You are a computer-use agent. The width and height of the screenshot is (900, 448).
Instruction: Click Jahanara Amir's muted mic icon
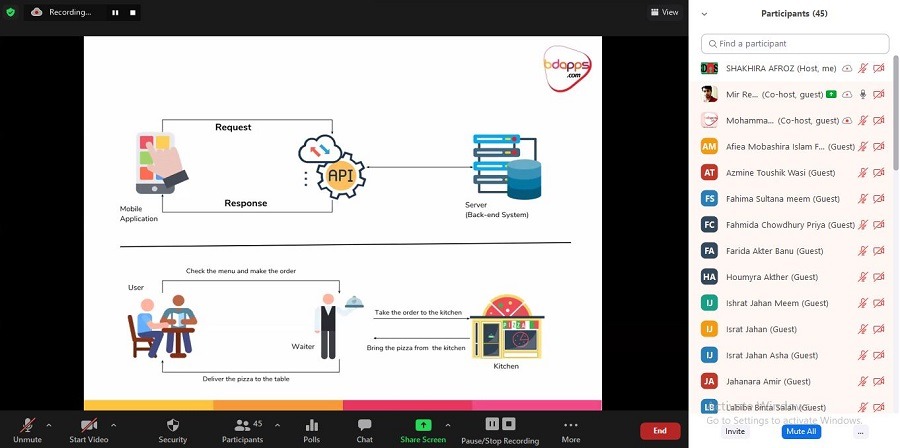(863, 381)
